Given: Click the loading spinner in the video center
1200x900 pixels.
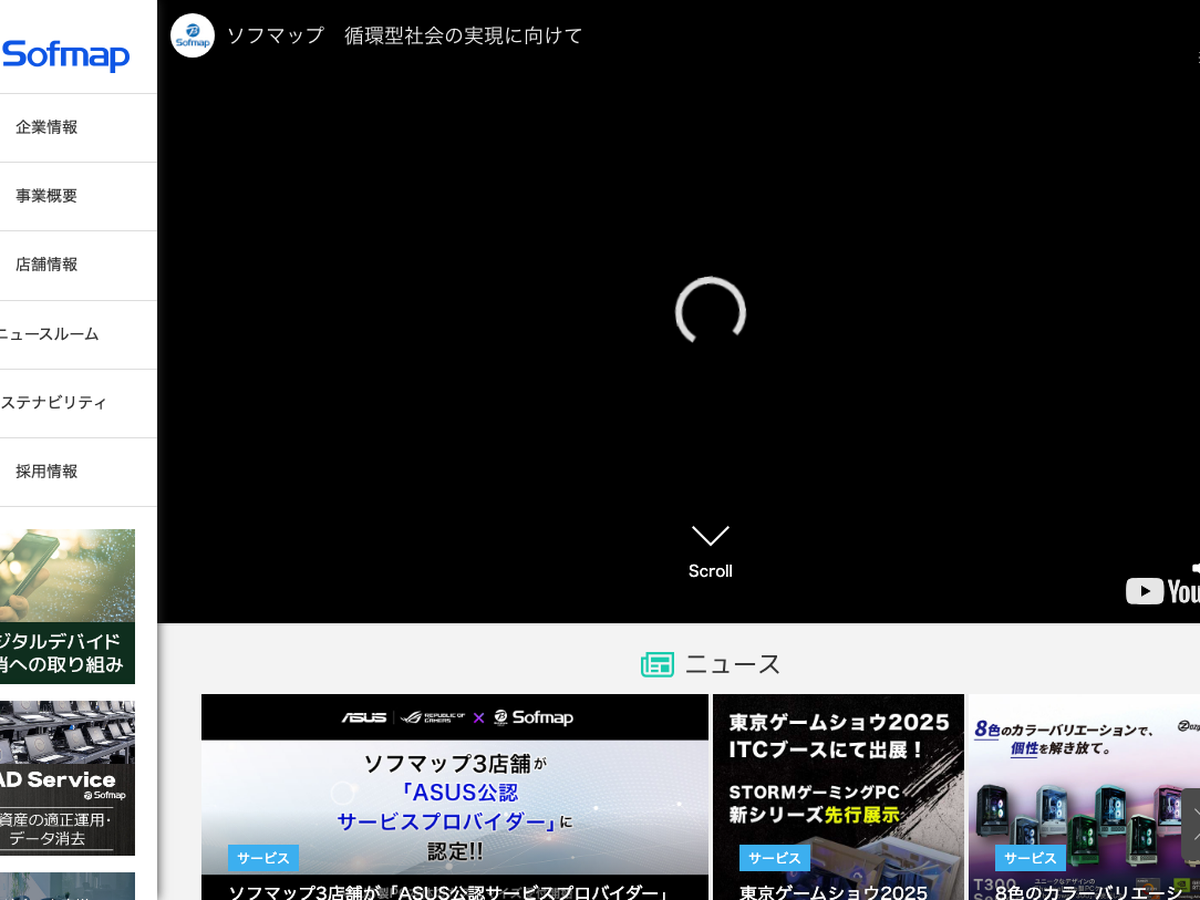Looking at the screenshot, I should [x=710, y=312].
